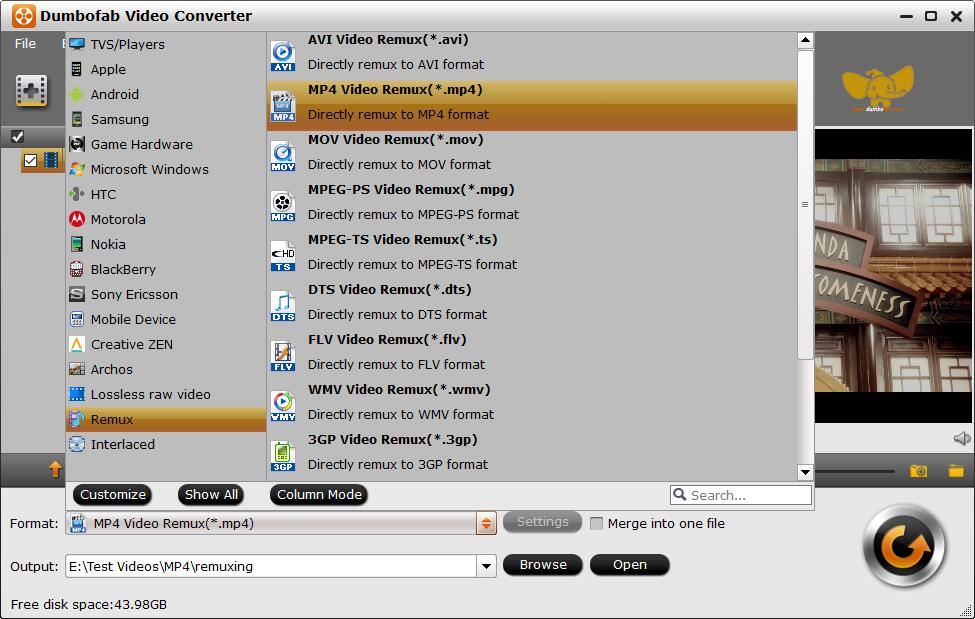Screen dimensions: 975x619
Task: Take a snapshot with camera icon
Action: click(x=918, y=471)
